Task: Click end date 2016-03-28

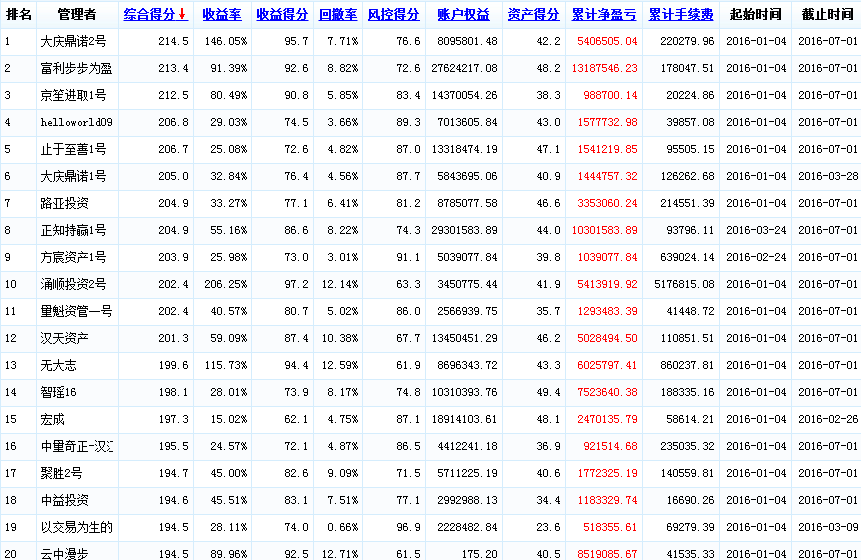Action: (x=828, y=176)
